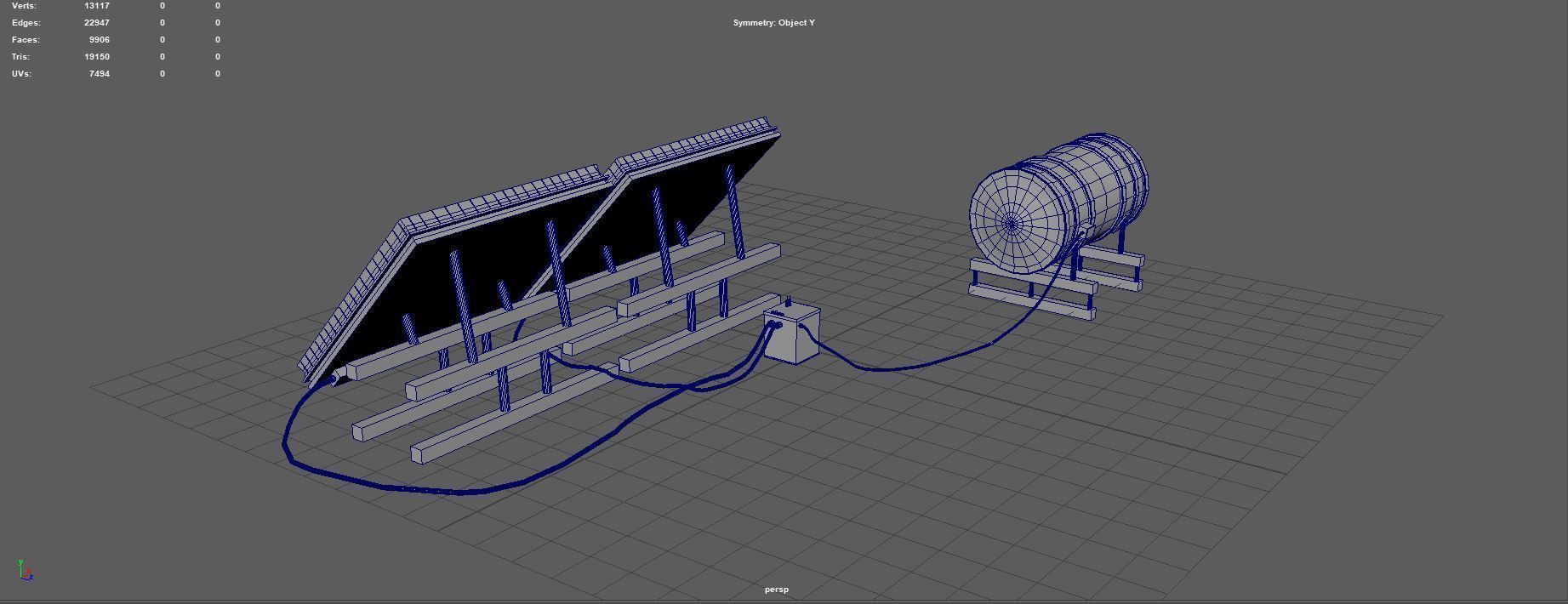Click the XYZ axis orientation gizmo
The image size is (1568, 604).
click(25, 570)
